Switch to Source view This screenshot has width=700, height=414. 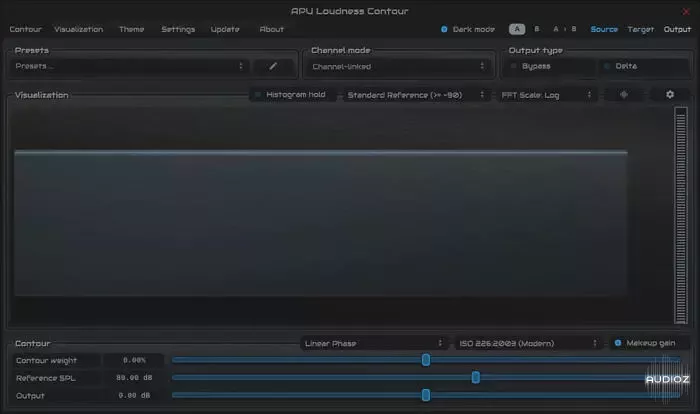tap(604, 29)
